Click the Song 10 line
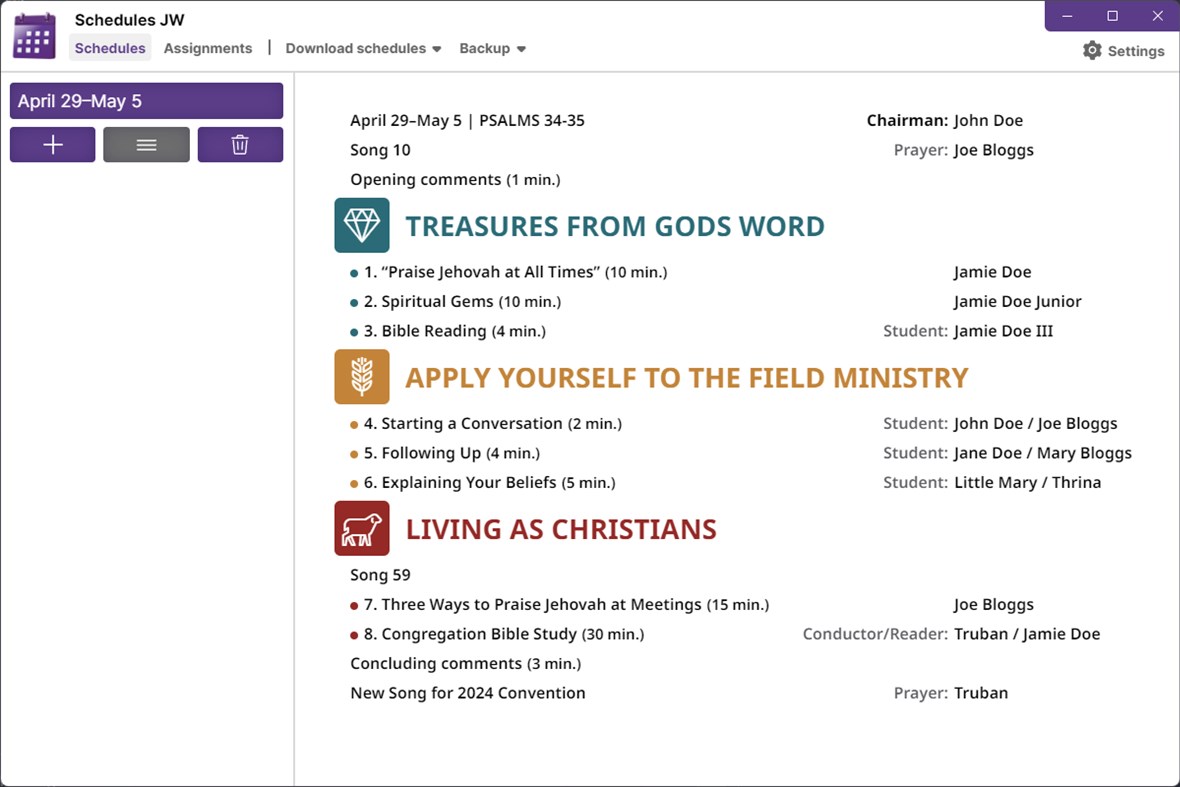The width and height of the screenshot is (1180, 787). pyautogui.click(x=380, y=150)
